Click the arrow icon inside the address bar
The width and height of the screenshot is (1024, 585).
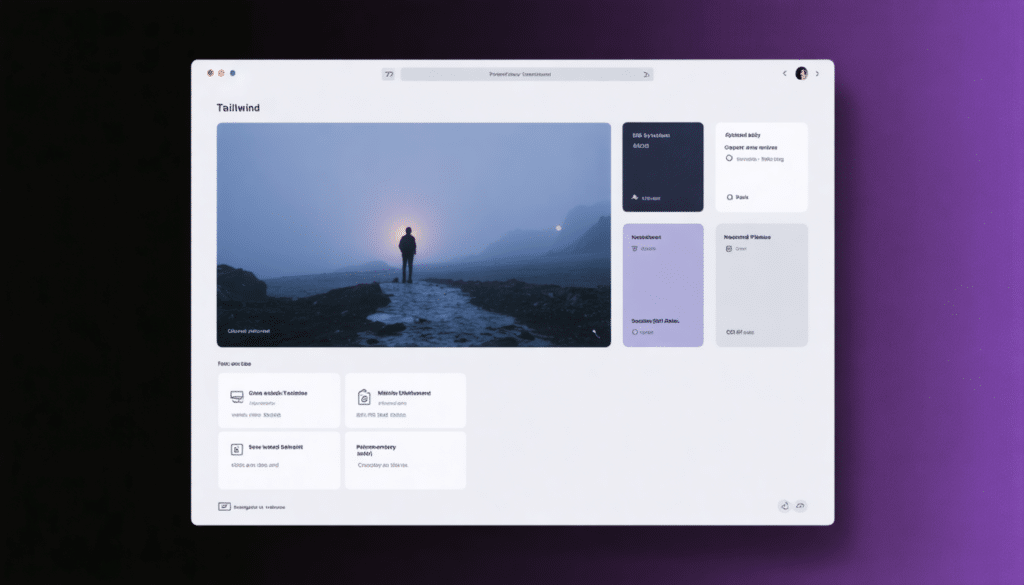tap(647, 74)
